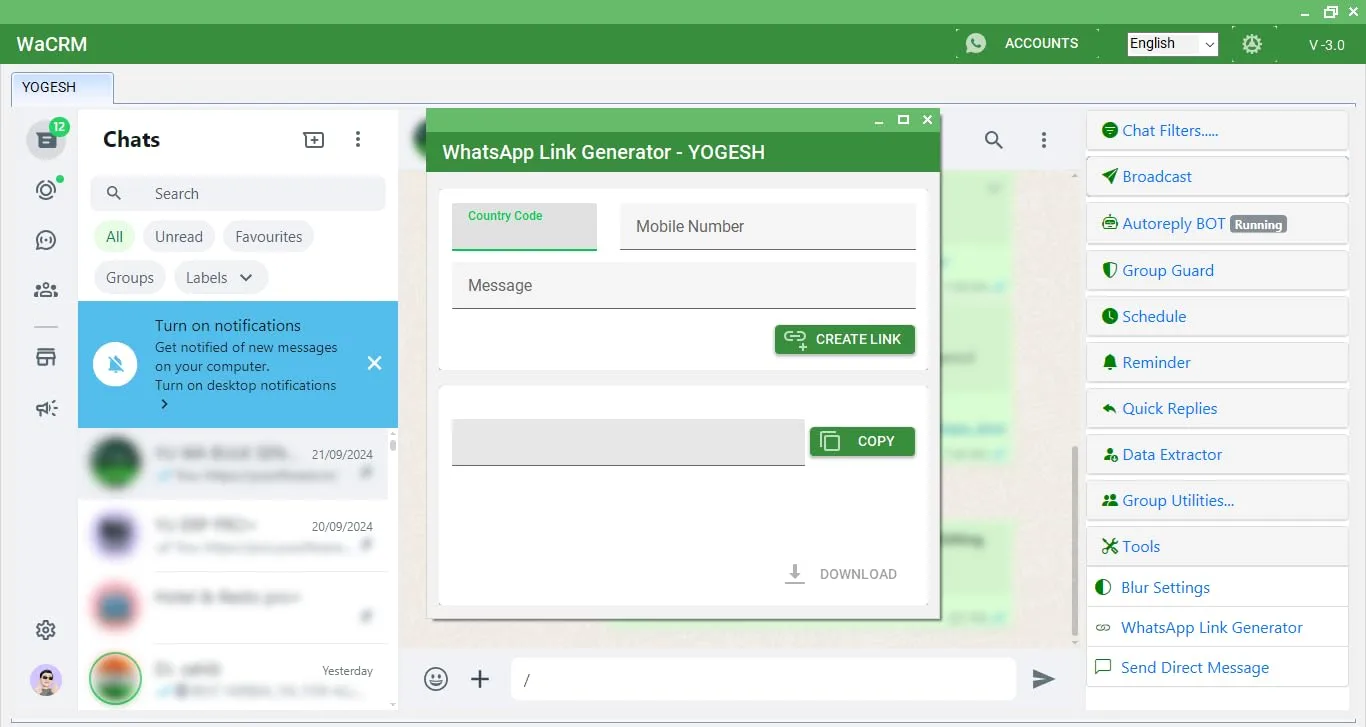
Task: Open the gear settings icon in header
Action: tap(1252, 44)
